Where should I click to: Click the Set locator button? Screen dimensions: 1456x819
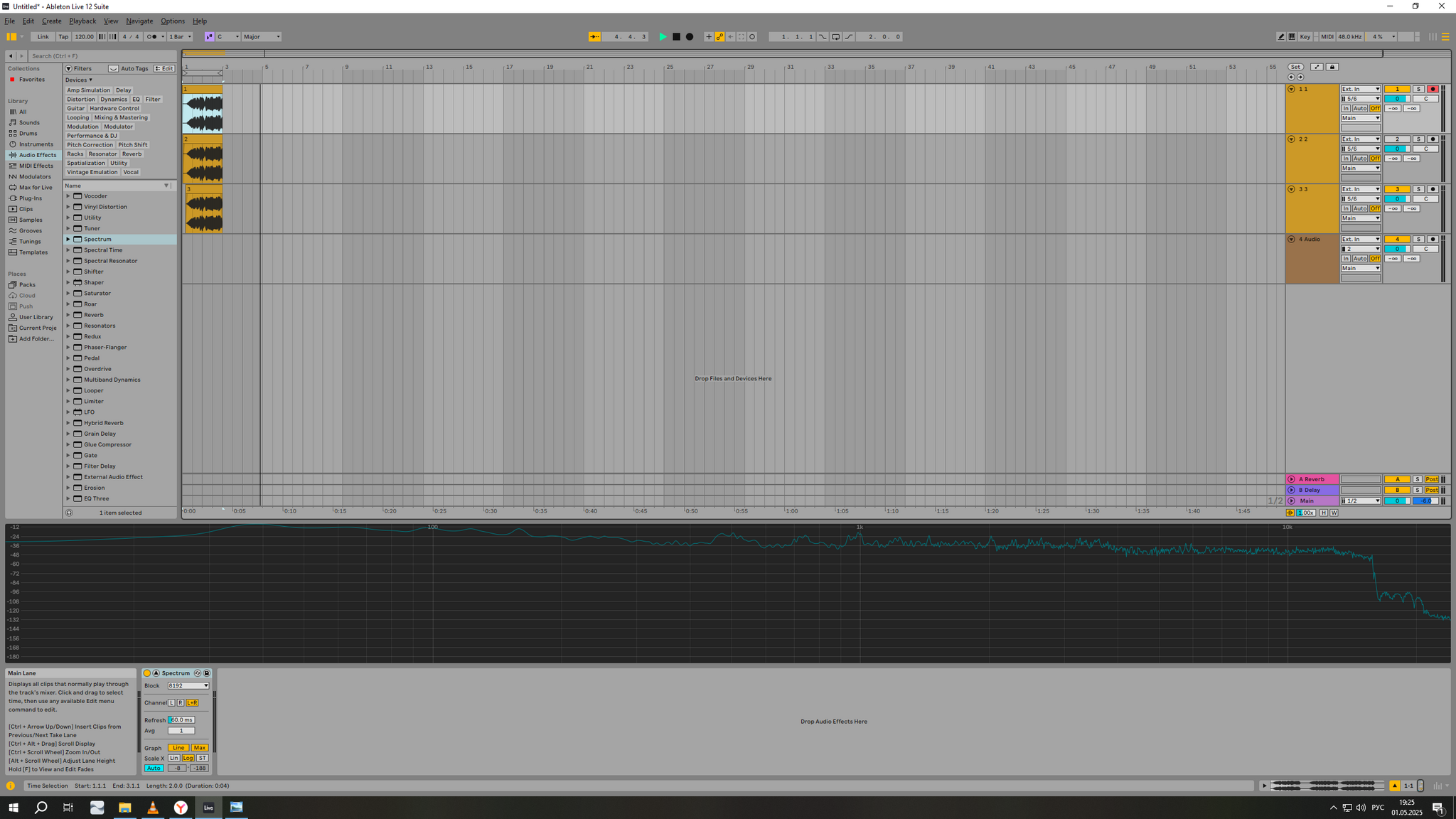click(x=1295, y=67)
